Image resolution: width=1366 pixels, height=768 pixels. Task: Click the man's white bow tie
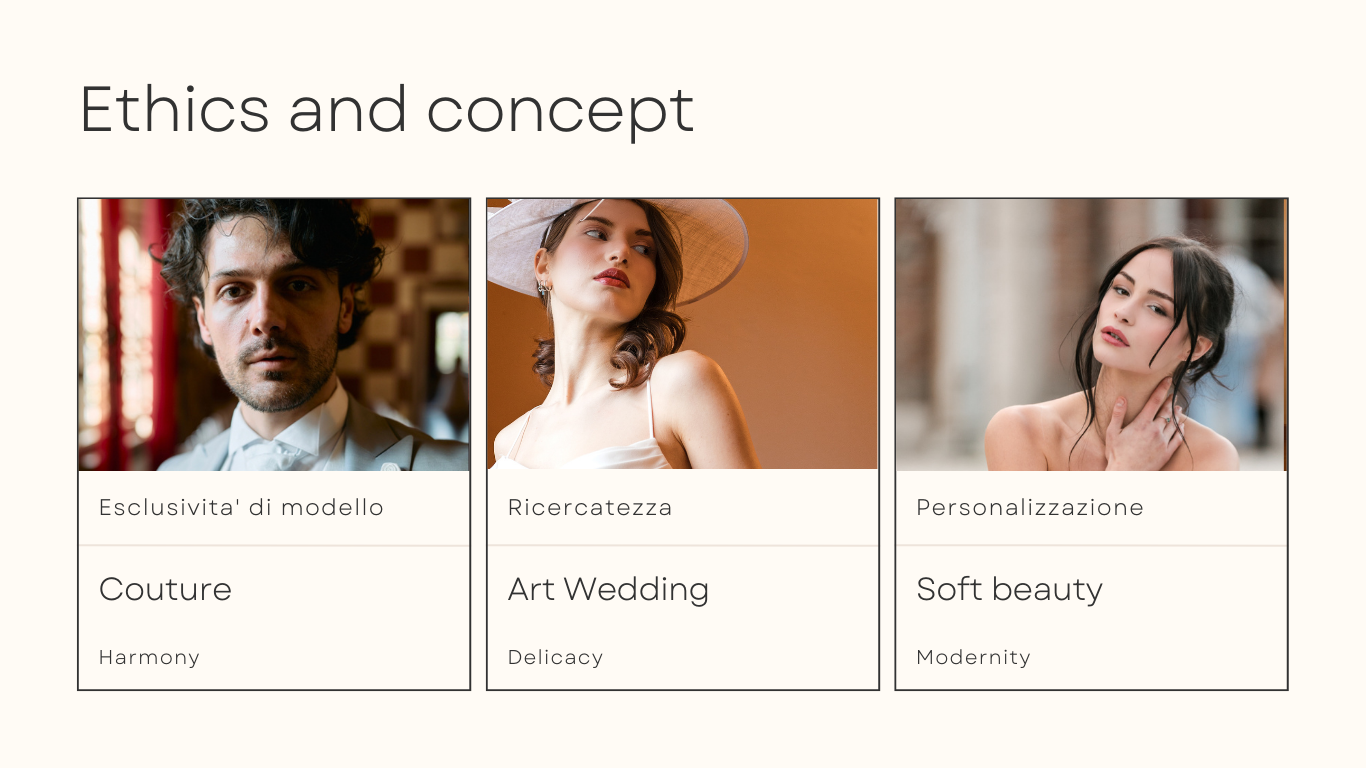point(262,453)
